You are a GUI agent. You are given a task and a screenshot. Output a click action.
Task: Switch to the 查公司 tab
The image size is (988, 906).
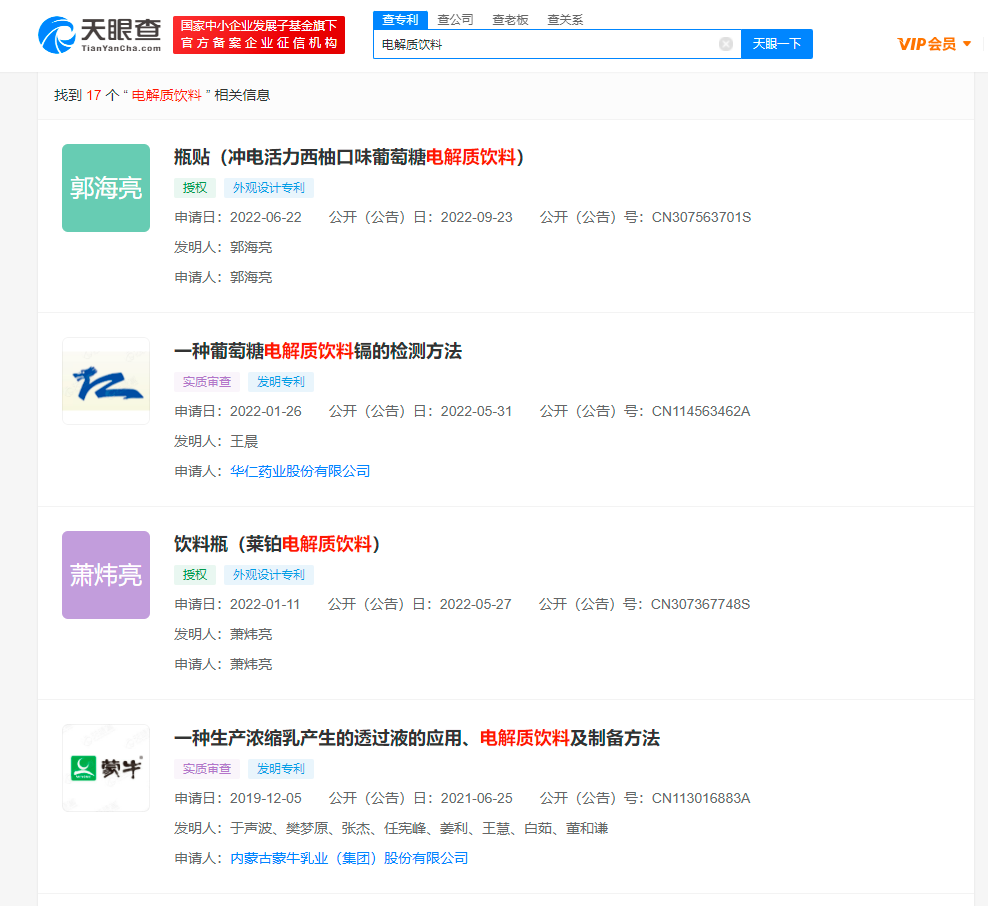tap(455, 20)
